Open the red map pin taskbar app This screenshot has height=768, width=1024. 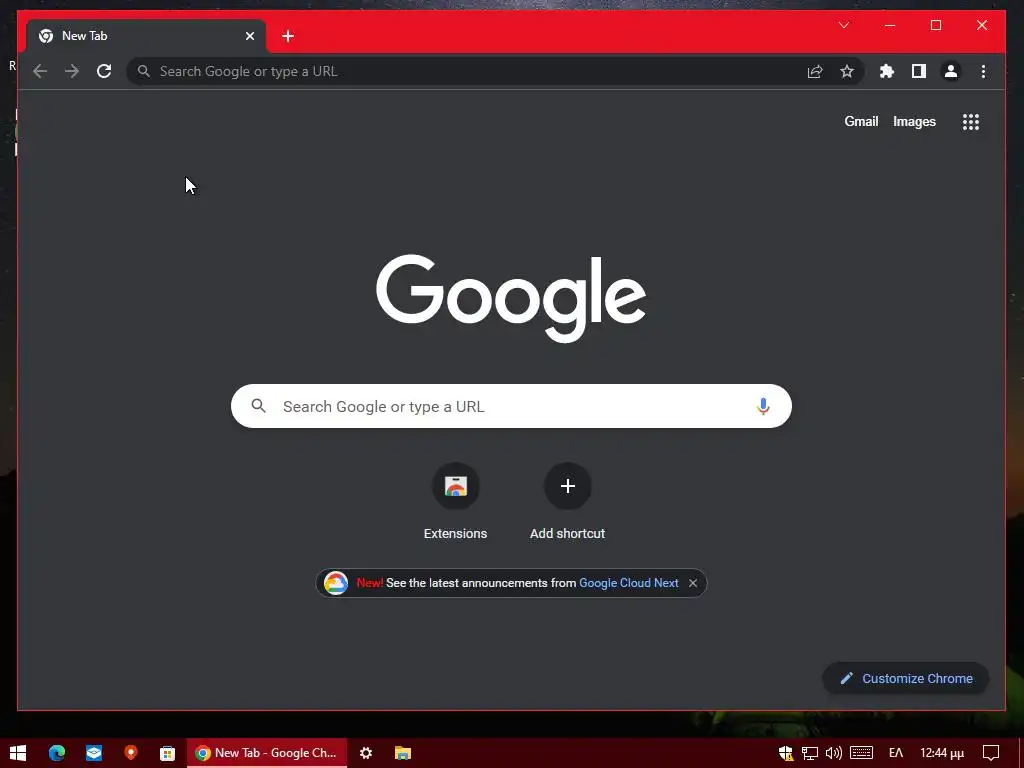point(131,753)
